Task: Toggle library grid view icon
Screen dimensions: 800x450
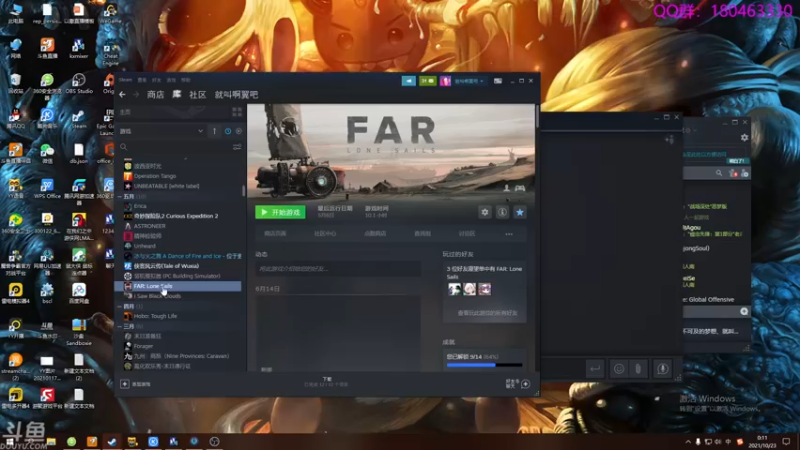Action: 237,112
